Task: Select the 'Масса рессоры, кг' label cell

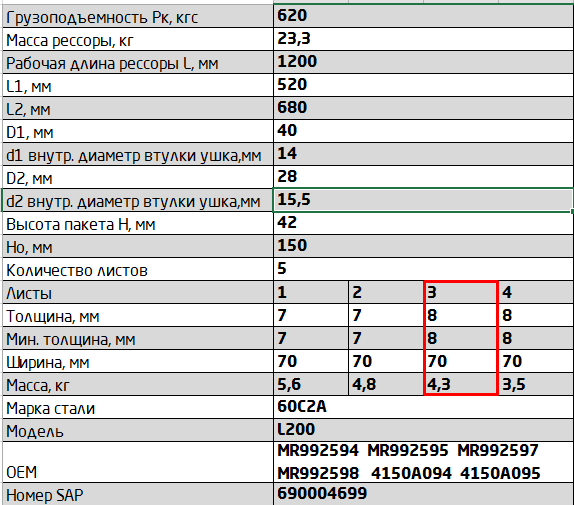Action: click(138, 39)
